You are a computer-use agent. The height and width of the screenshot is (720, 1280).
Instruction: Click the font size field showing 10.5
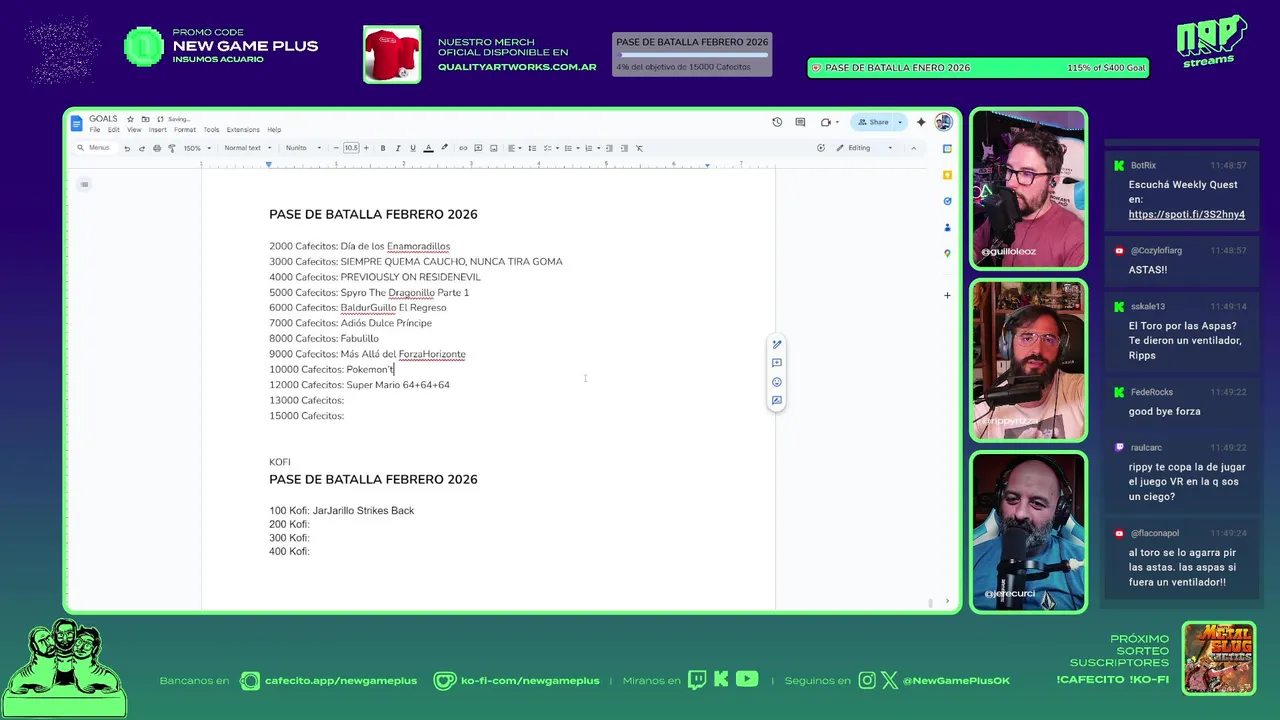351,148
